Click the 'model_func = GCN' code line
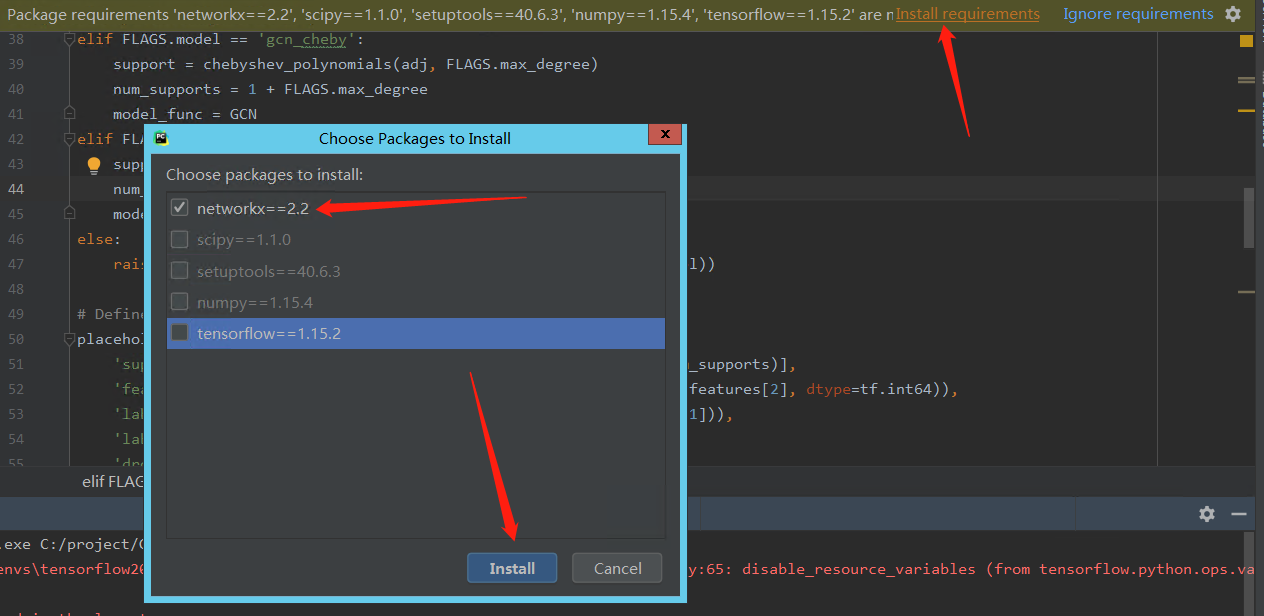The image size is (1264, 616). pos(185,114)
